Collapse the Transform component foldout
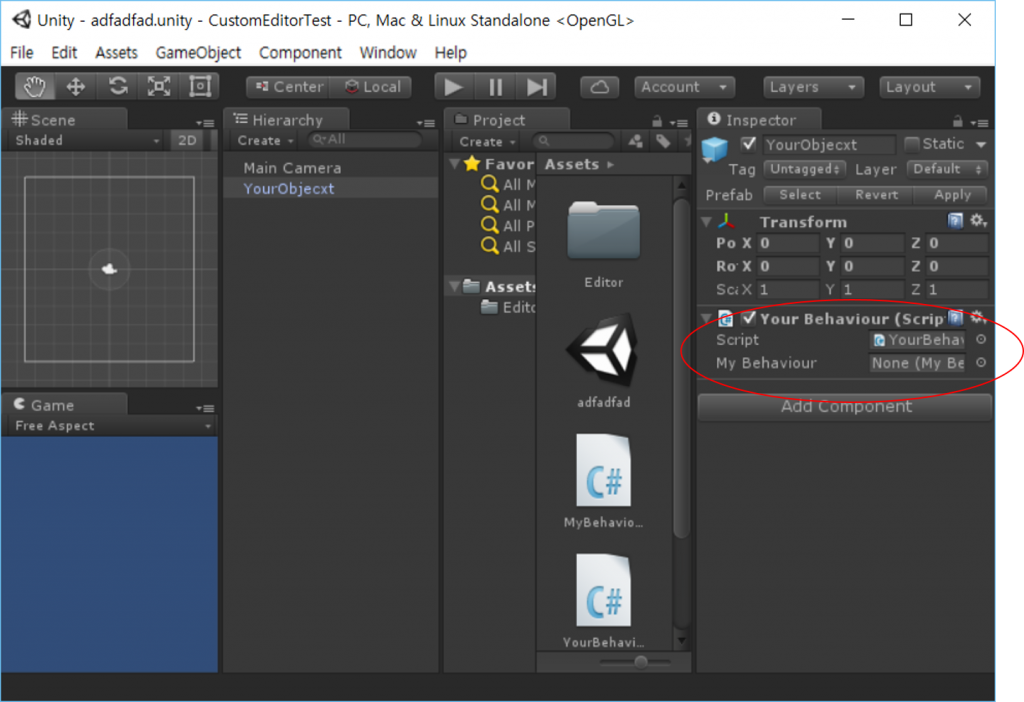Viewport: 1024px width, 702px height. [x=707, y=221]
